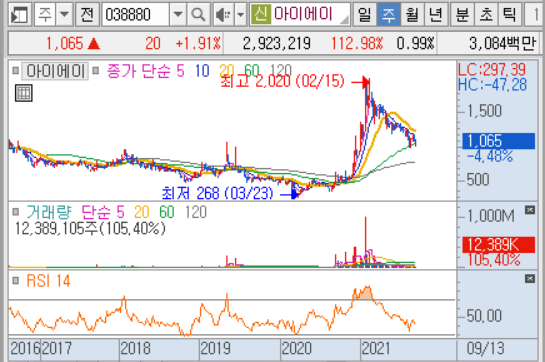Click the volume value 2,923,219

coord(277,44)
